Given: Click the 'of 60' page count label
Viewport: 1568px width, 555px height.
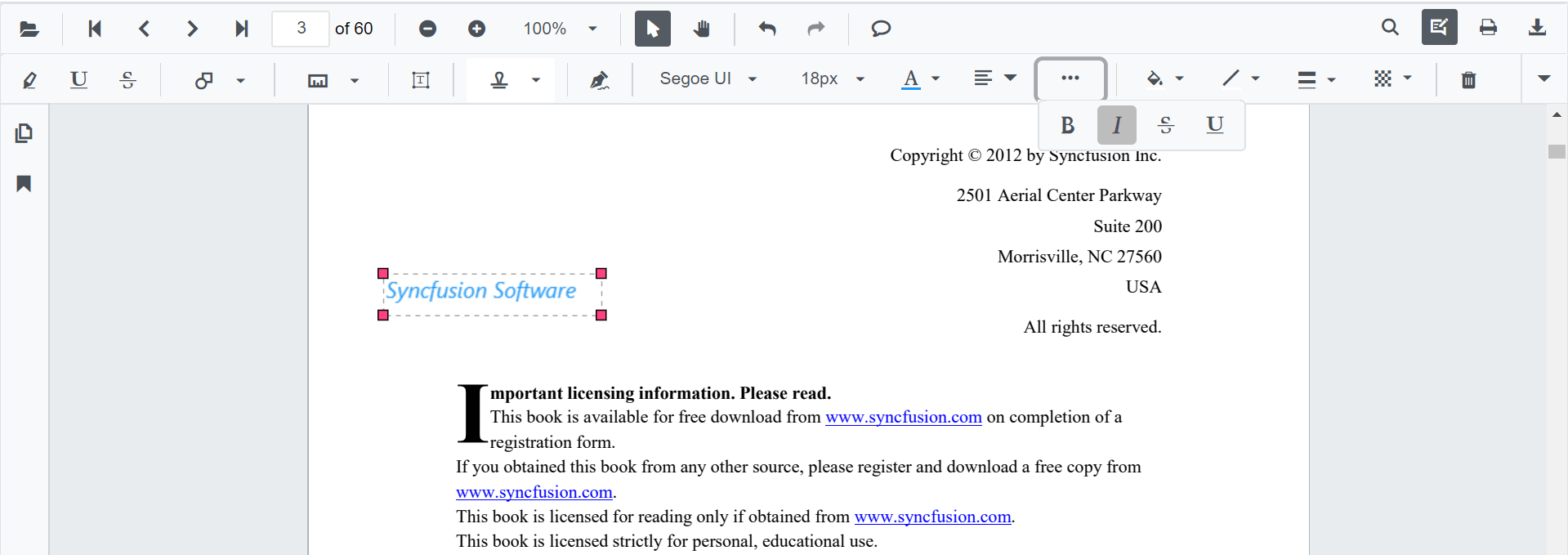Looking at the screenshot, I should (x=354, y=29).
